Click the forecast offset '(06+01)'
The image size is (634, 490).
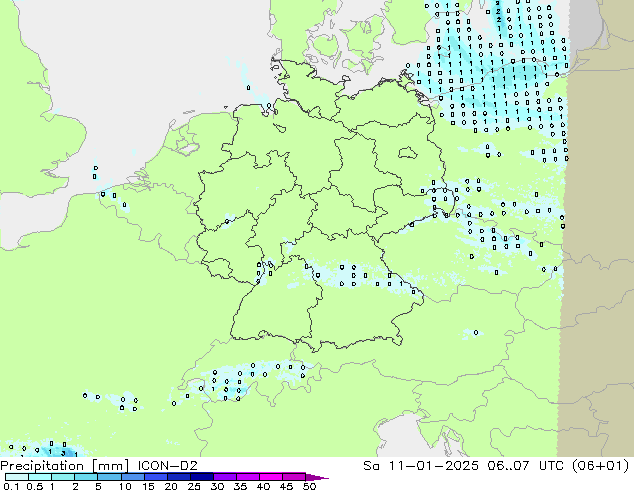pos(602,466)
